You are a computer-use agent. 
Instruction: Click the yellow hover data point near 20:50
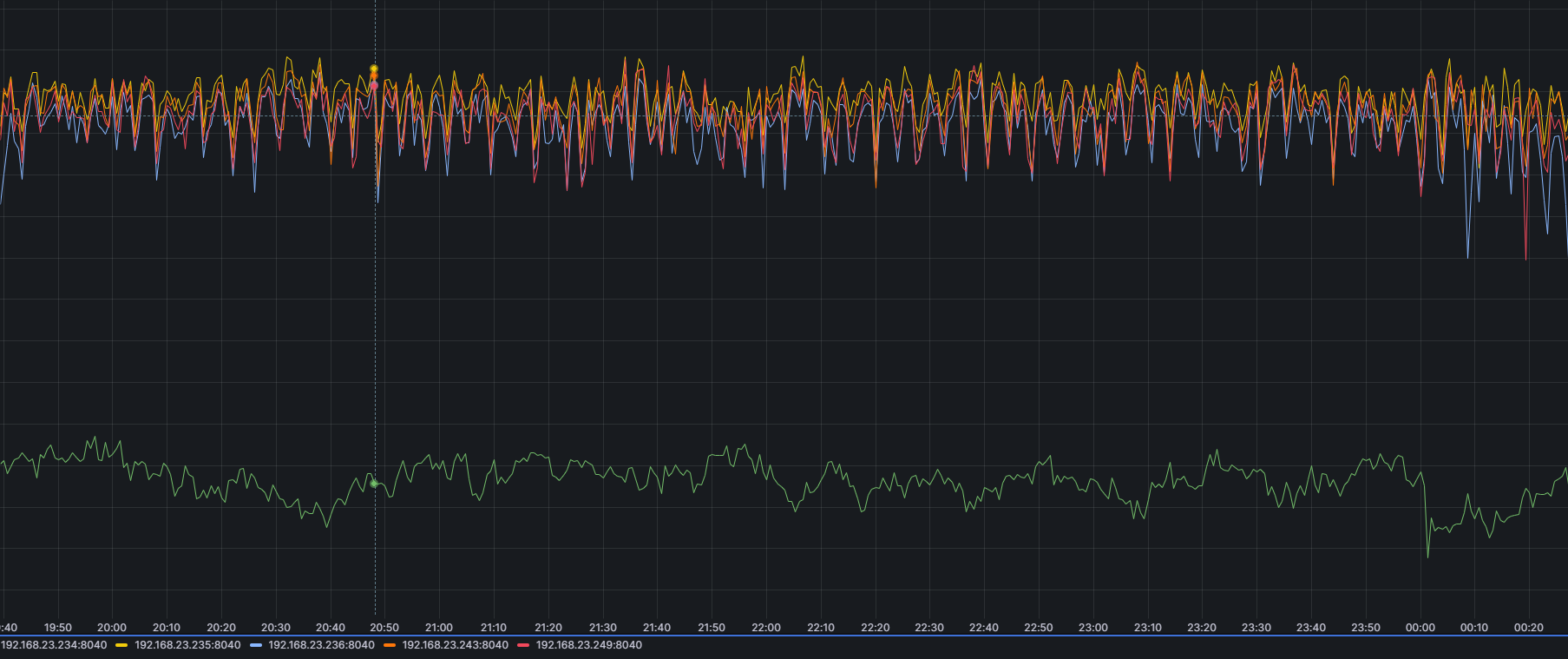[x=374, y=69]
